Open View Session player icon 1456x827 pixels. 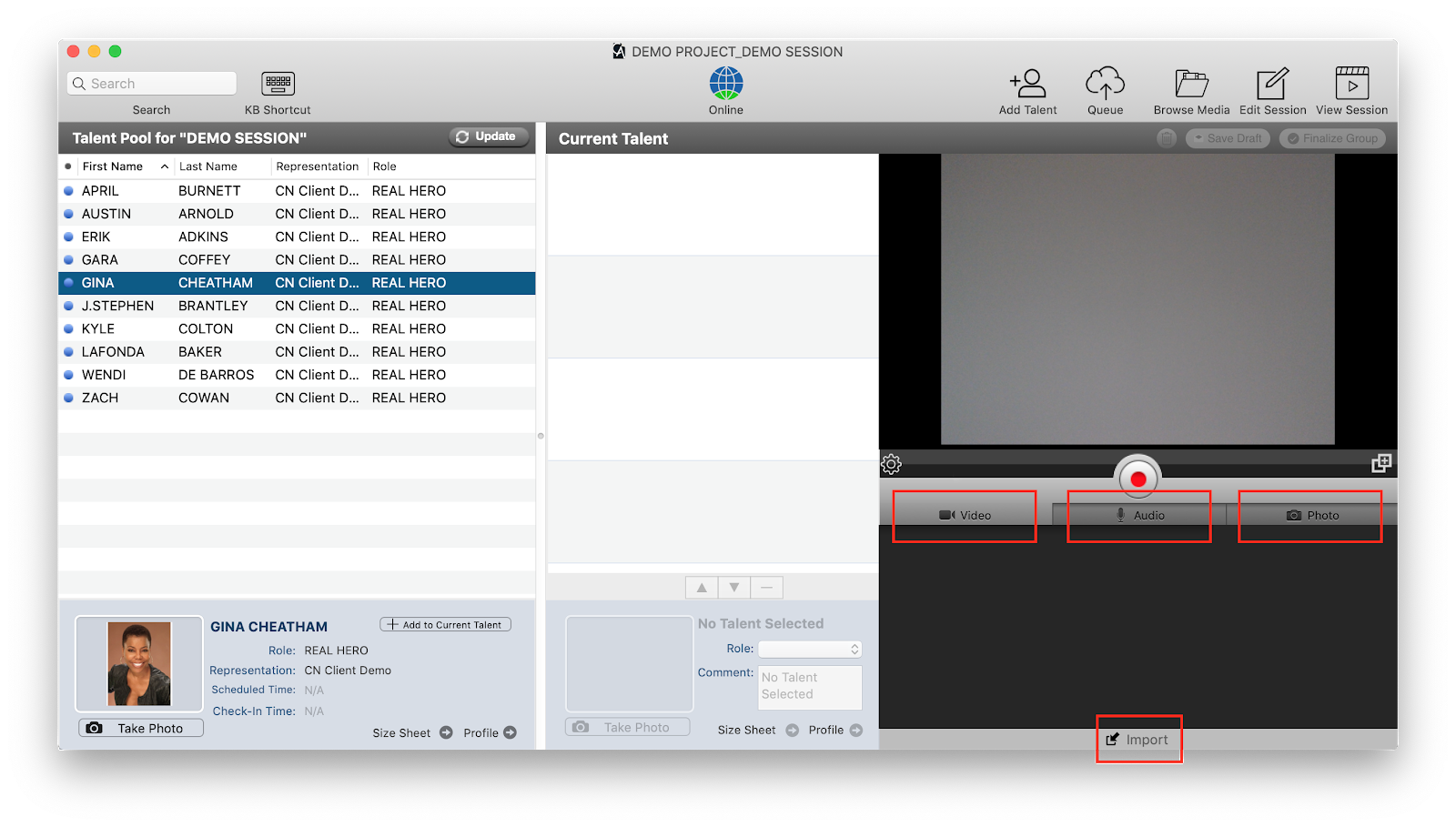[x=1351, y=84]
